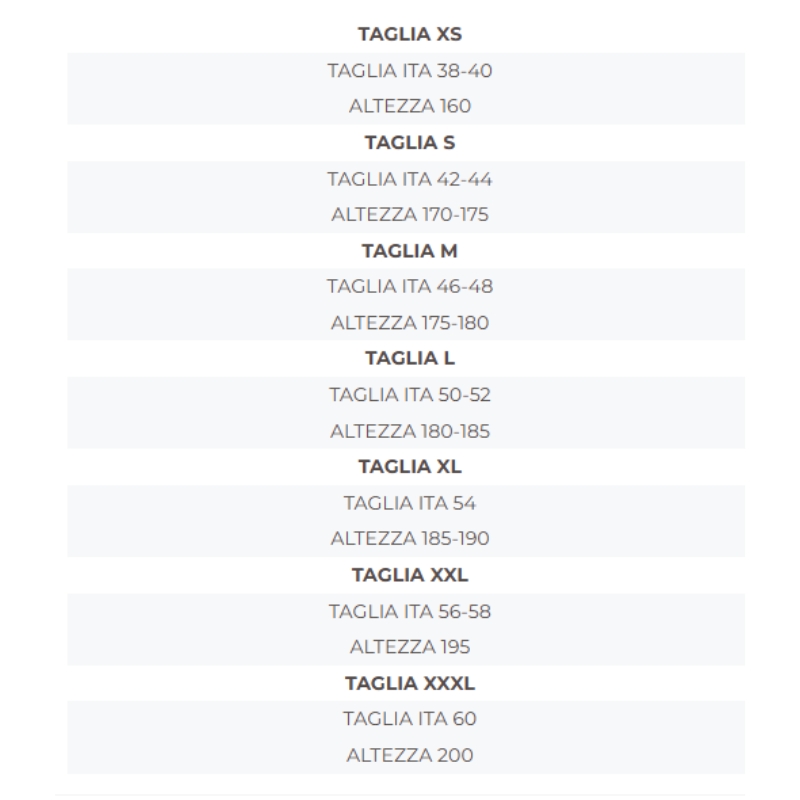Click the TAGLIA XXXL heading
Viewport: 800px width, 800px height.
410,683
